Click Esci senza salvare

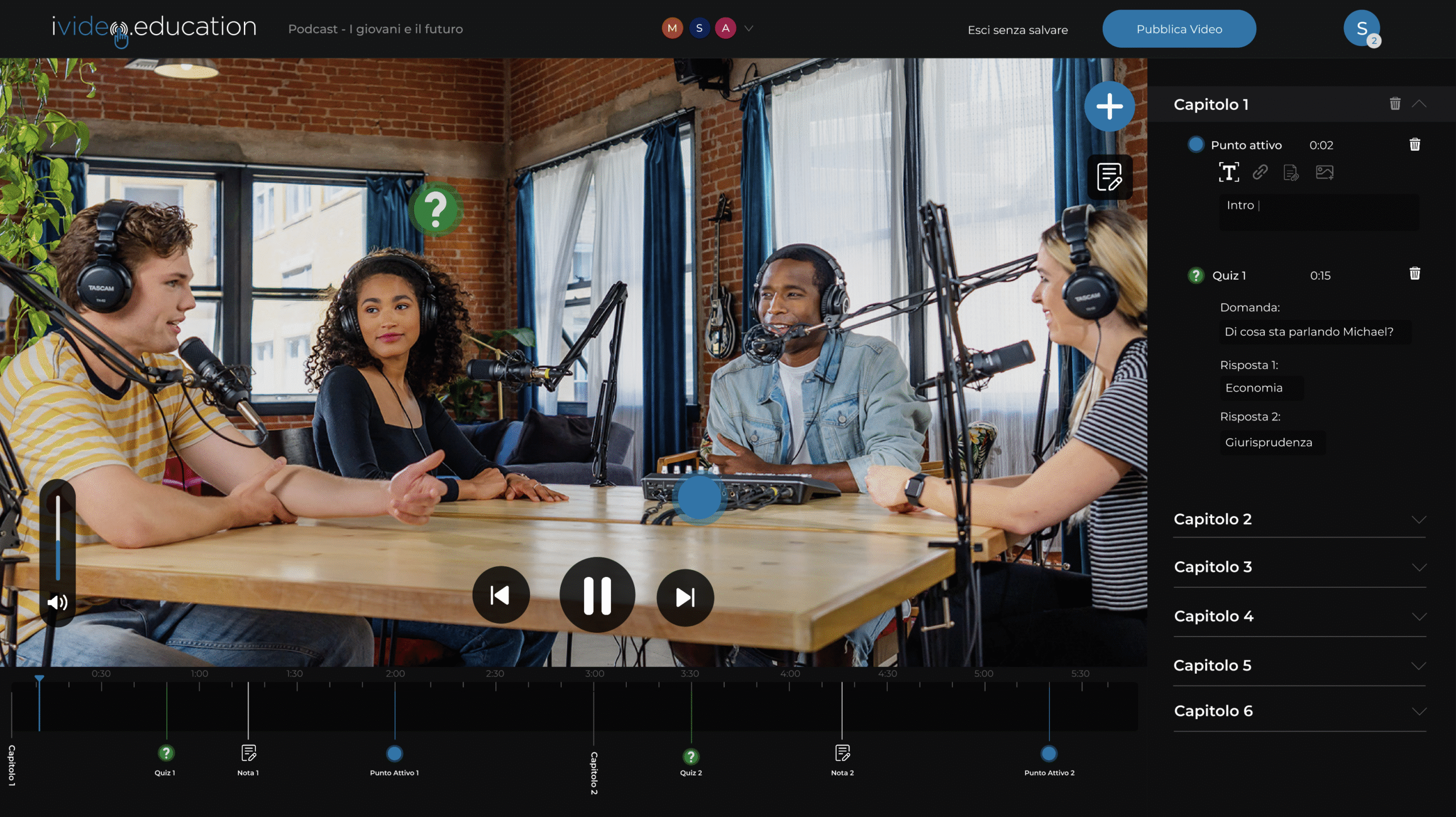pos(1017,30)
